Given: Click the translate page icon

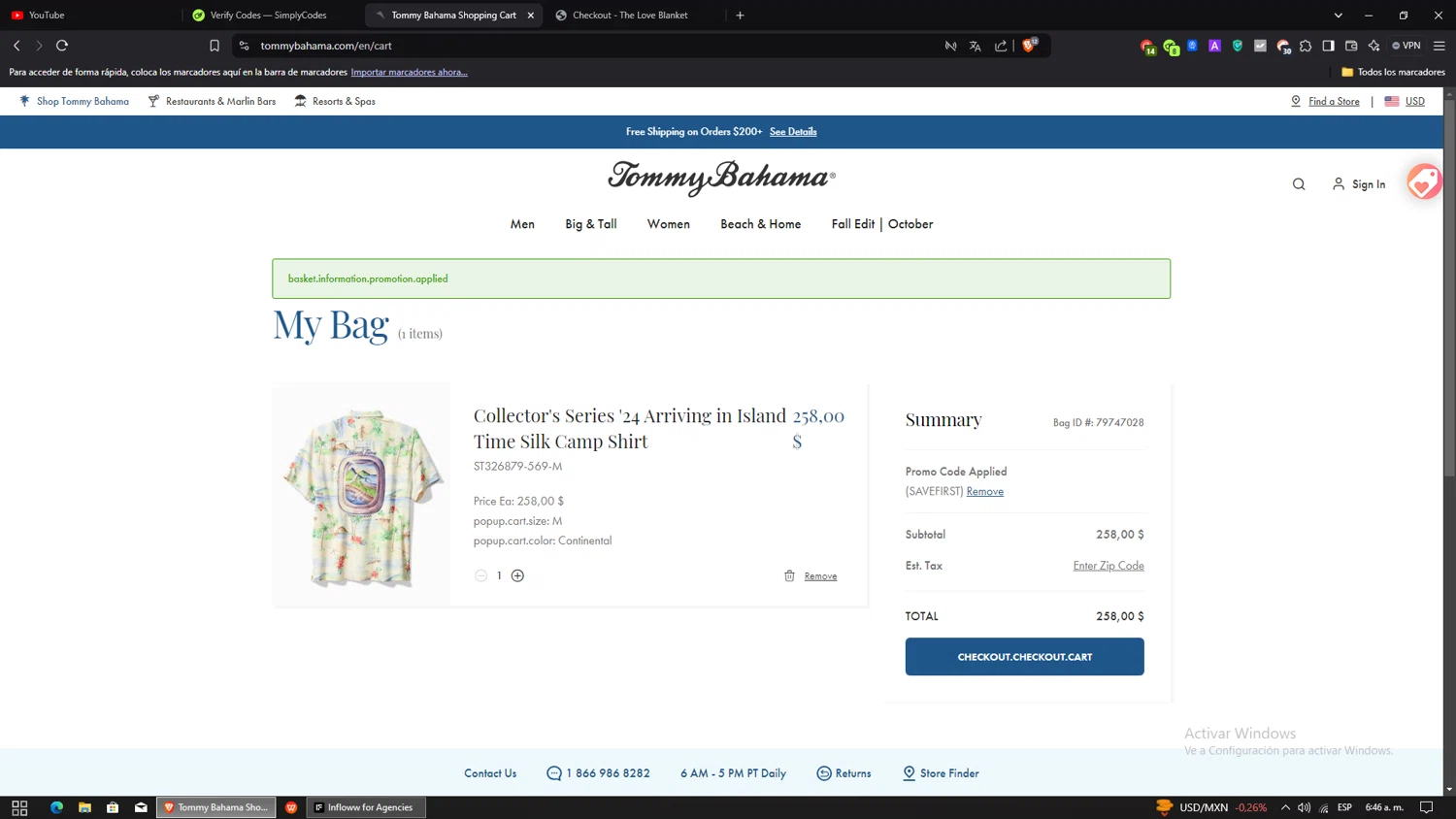Looking at the screenshot, I should [976, 46].
